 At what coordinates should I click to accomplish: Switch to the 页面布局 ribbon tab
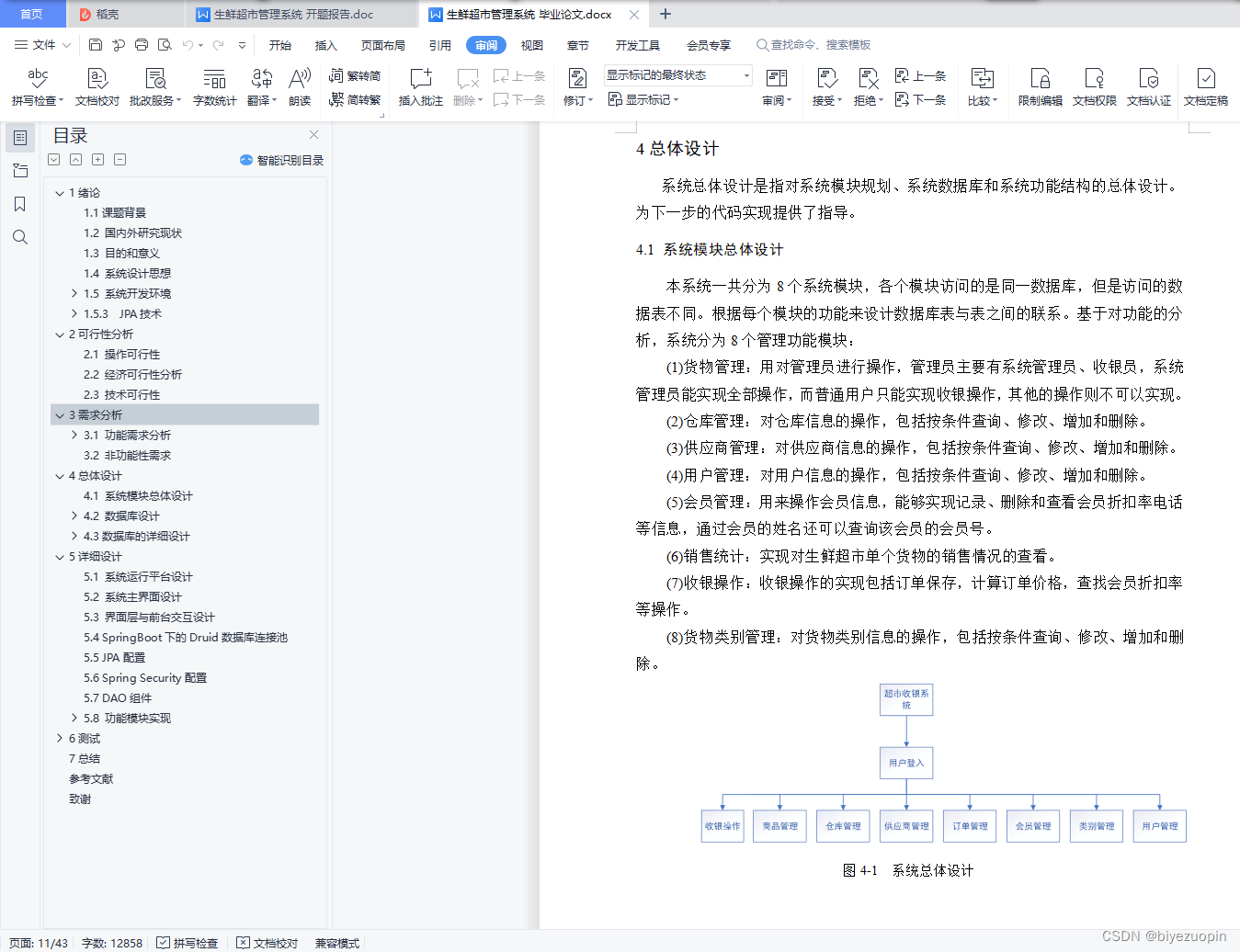pyautogui.click(x=383, y=45)
